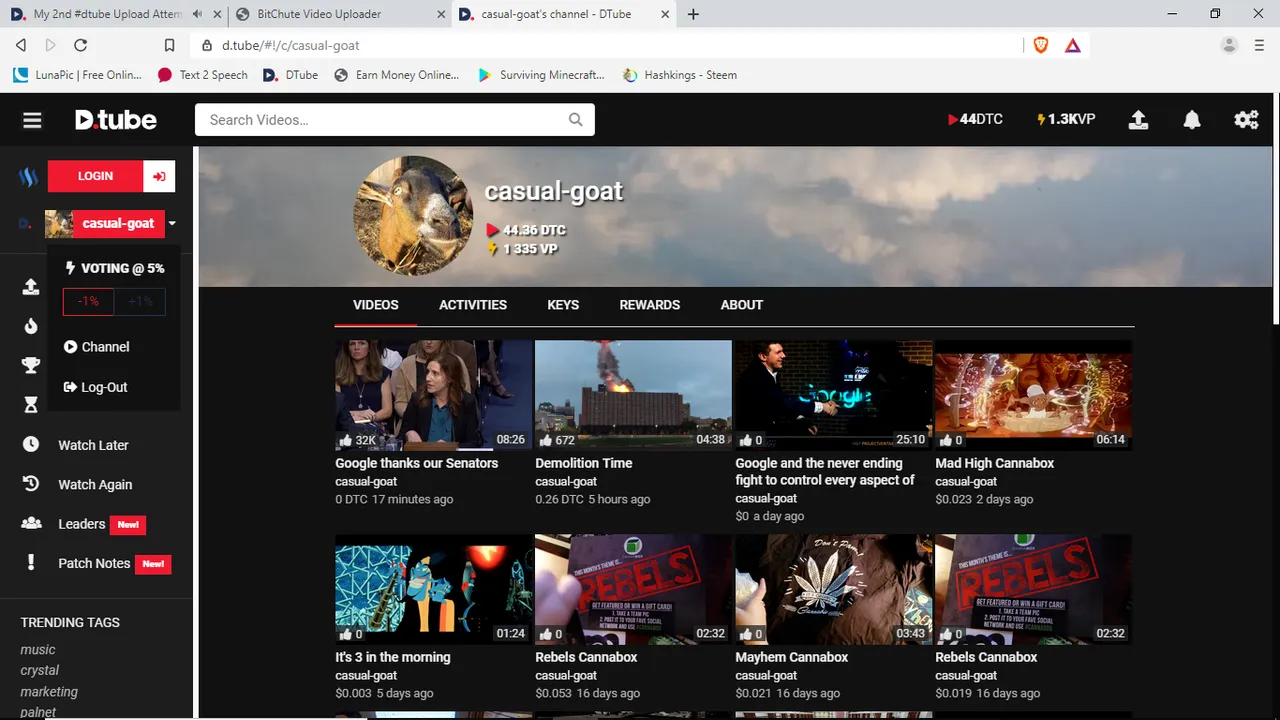Click the sidebar trophy icon
This screenshot has width=1280, height=720.
pyautogui.click(x=31, y=365)
